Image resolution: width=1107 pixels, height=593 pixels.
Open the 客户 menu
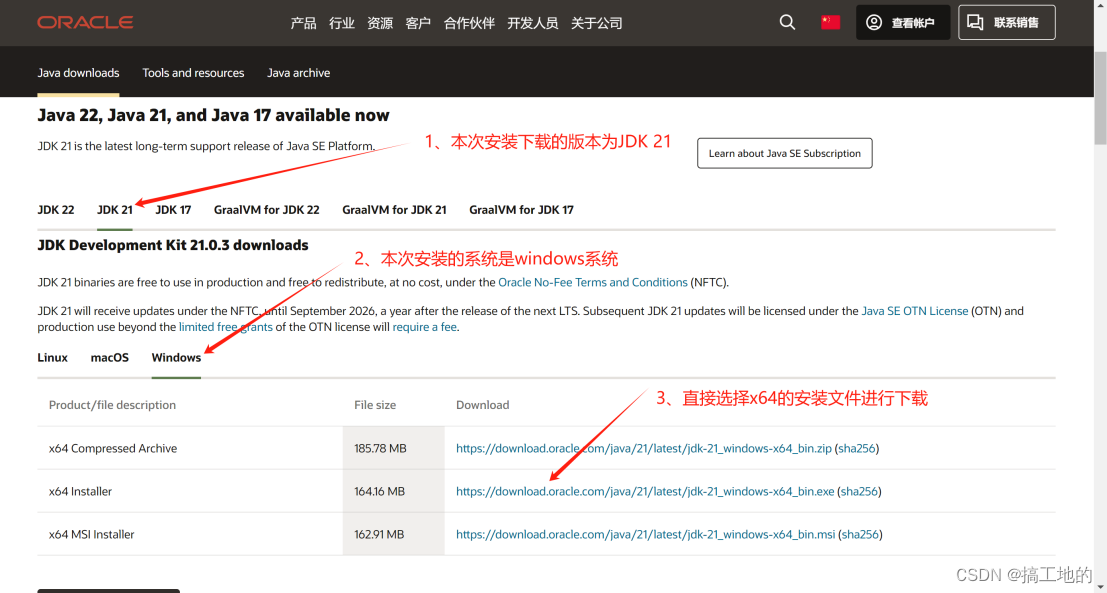[x=418, y=23]
